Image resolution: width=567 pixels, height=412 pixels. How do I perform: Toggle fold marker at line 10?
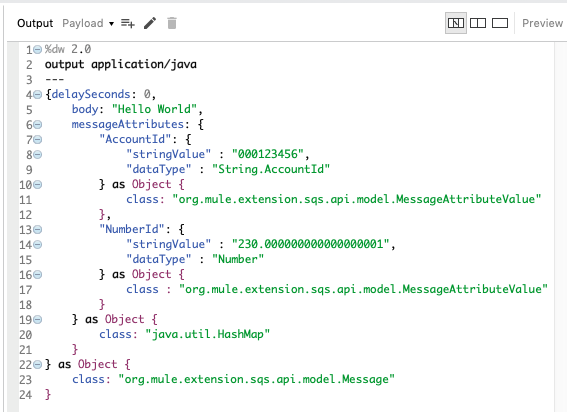[x=38, y=185]
